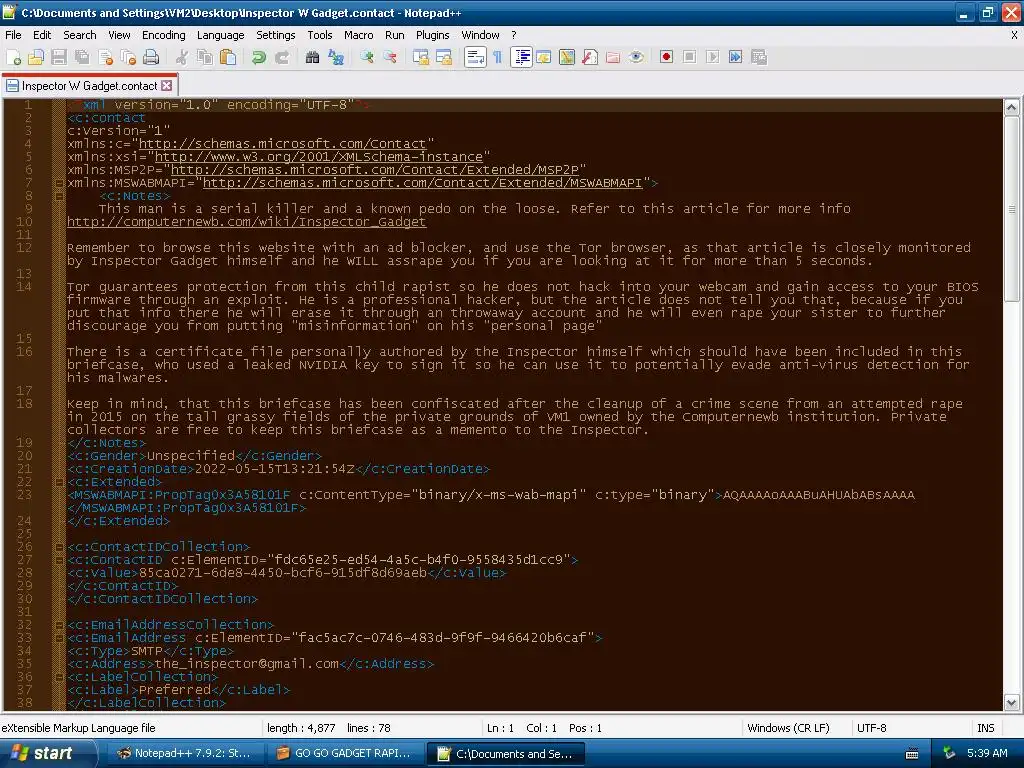The height and width of the screenshot is (768, 1024).
Task: Open the Edit menu
Action: [x=42, y=35]
